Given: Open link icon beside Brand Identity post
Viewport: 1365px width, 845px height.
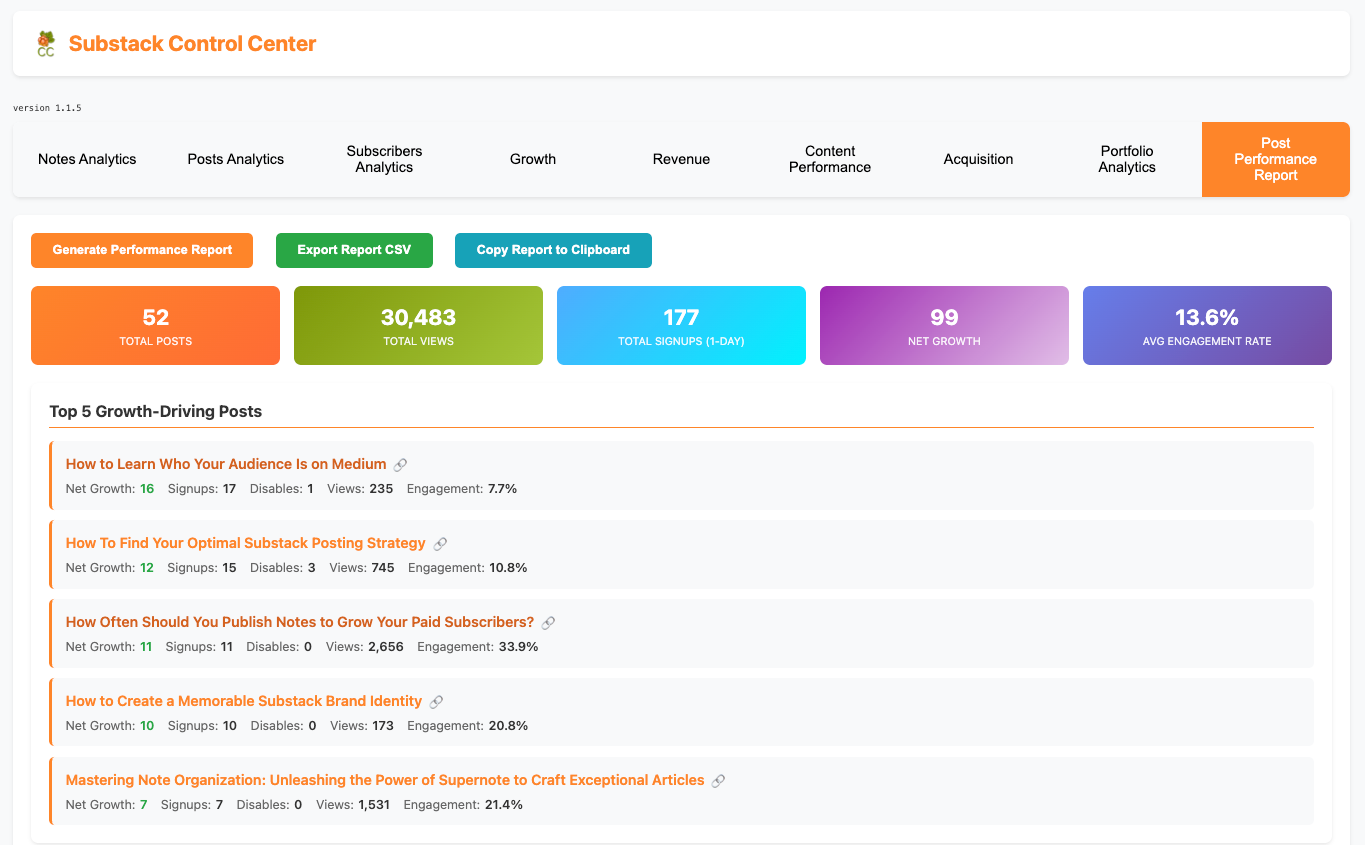Looking at the screenshot, I should coord(436,702).
